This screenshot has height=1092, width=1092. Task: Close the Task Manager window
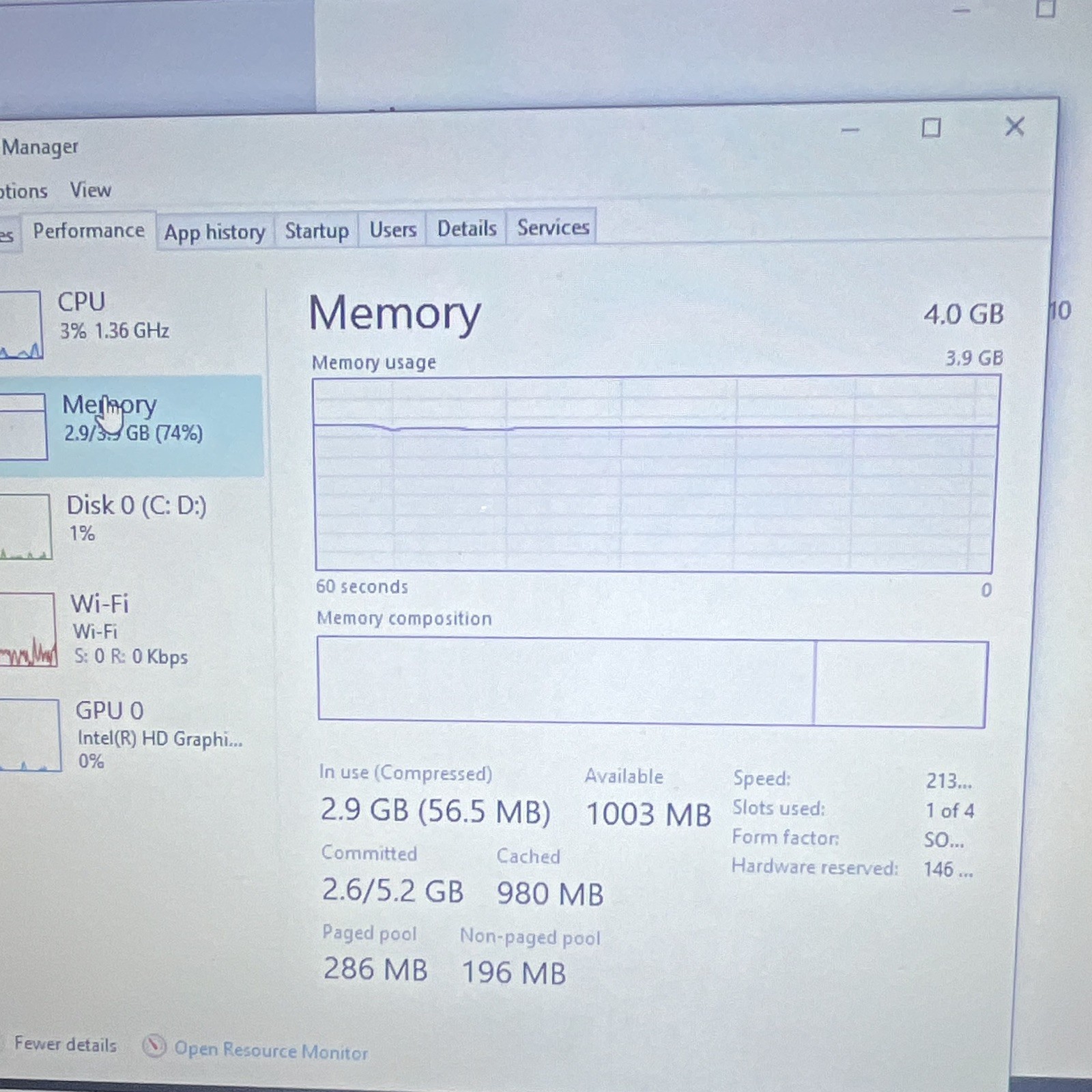click(1014, 126)
